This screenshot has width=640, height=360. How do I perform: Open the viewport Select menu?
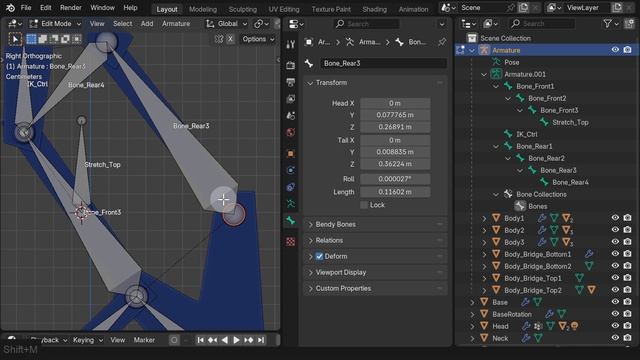122,24
